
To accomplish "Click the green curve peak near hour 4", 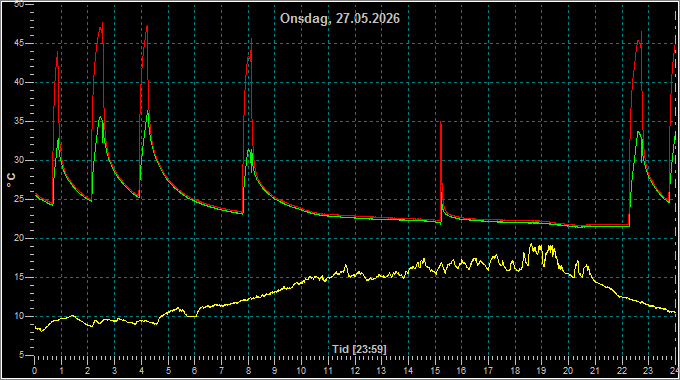I will [x=148, y=111].
